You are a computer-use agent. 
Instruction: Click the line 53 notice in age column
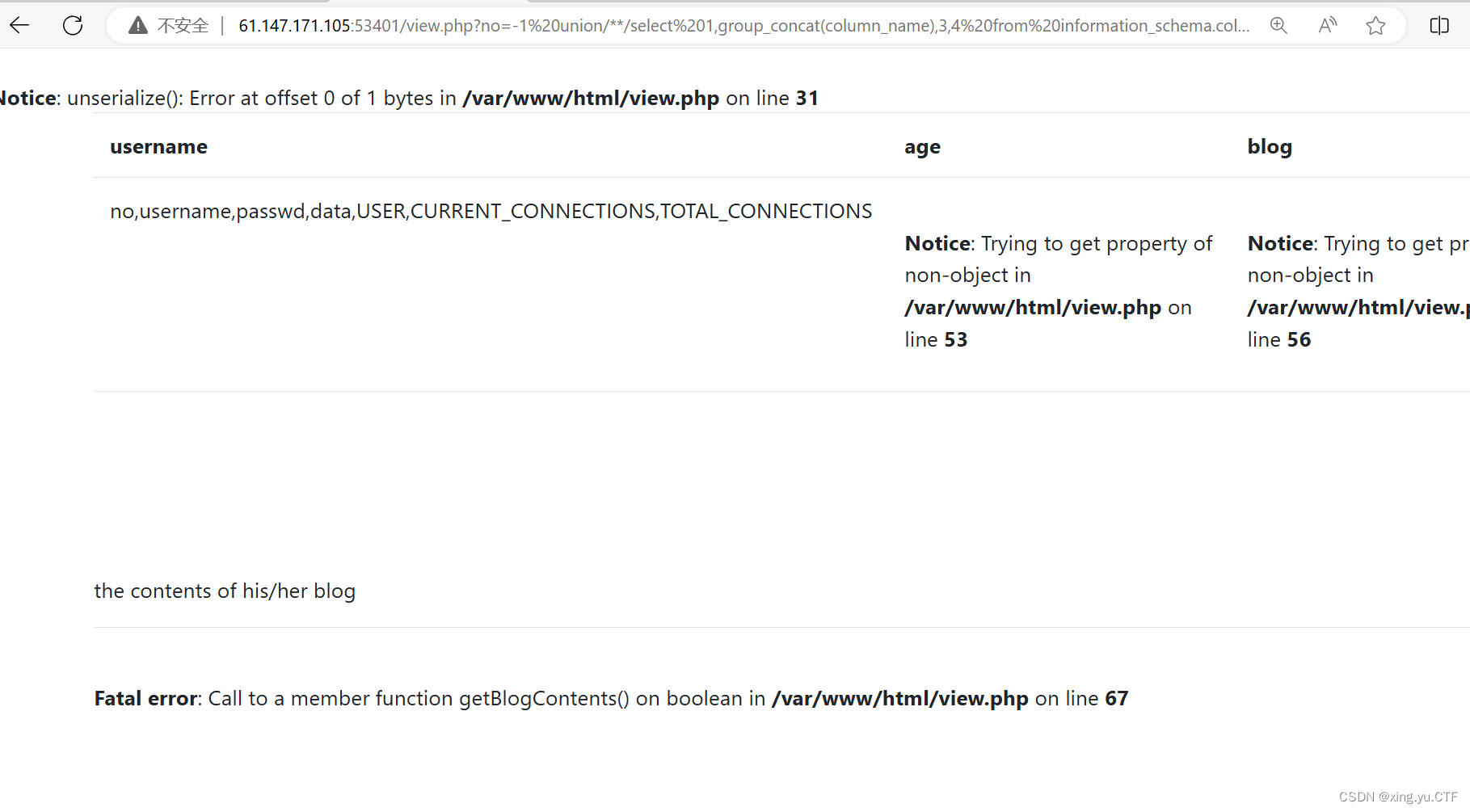(x=1059, y=292)
